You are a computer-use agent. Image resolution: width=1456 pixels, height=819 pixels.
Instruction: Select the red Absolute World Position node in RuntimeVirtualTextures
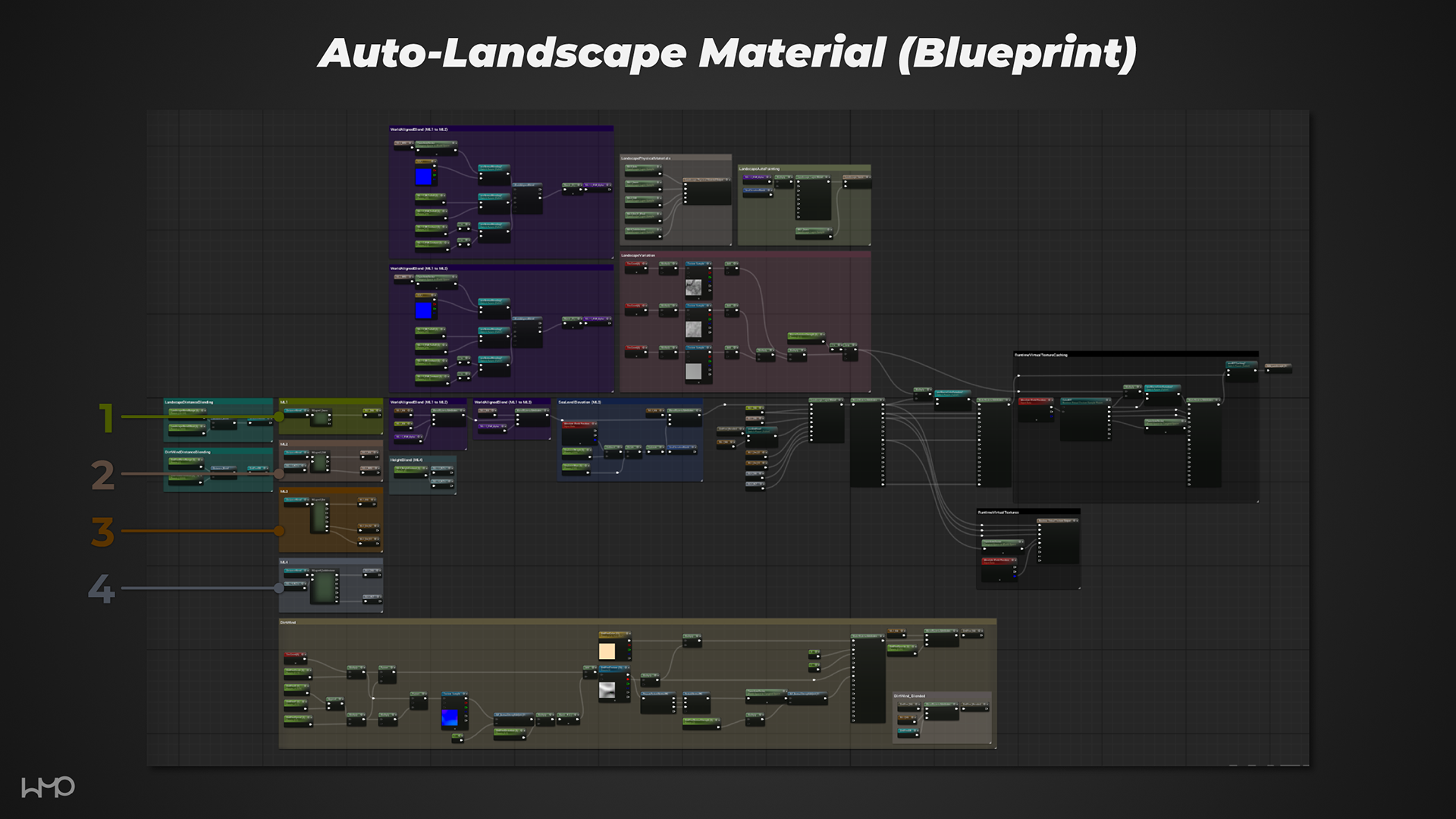999,561
